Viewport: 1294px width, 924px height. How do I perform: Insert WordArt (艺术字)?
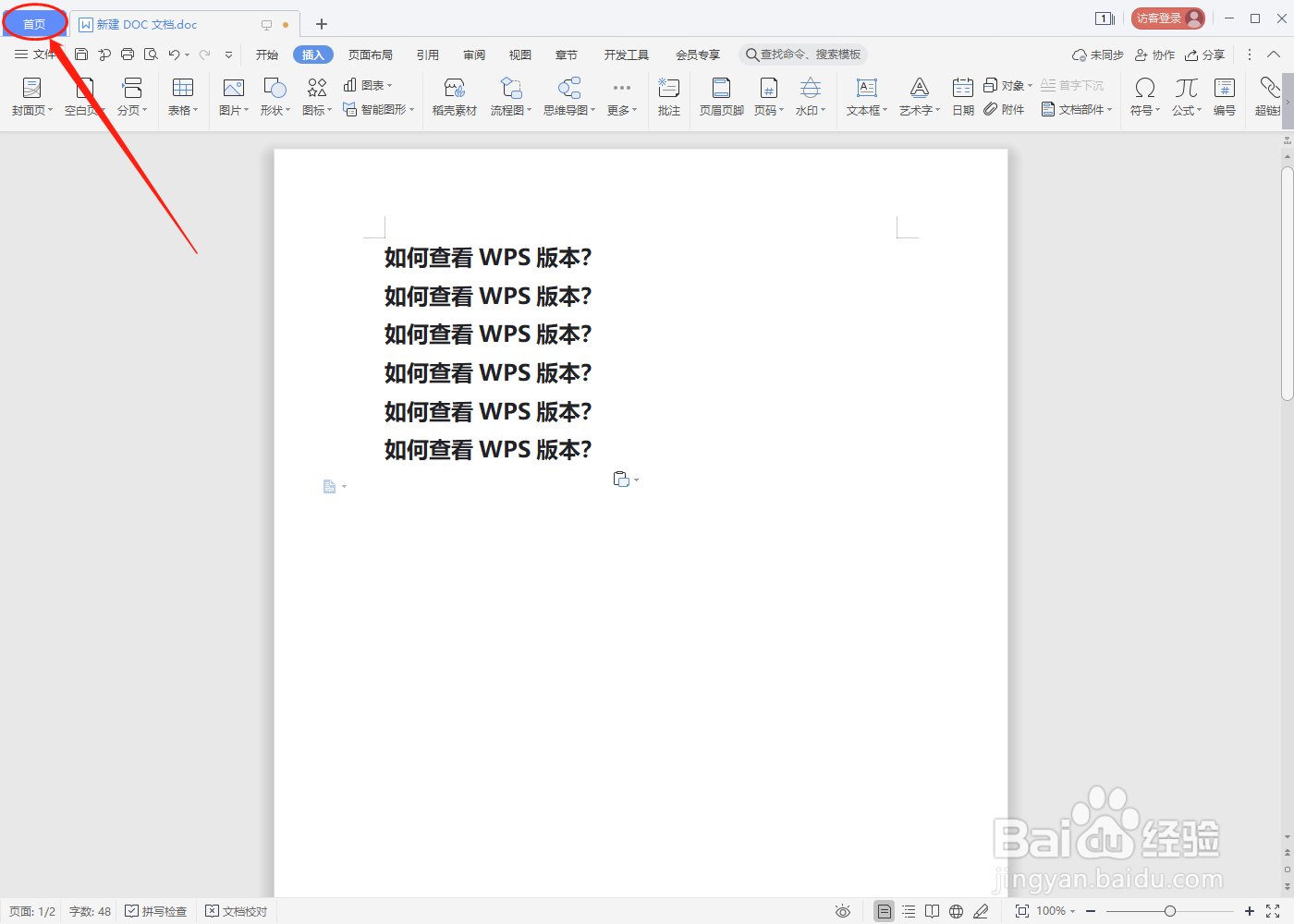pos(920,97)
